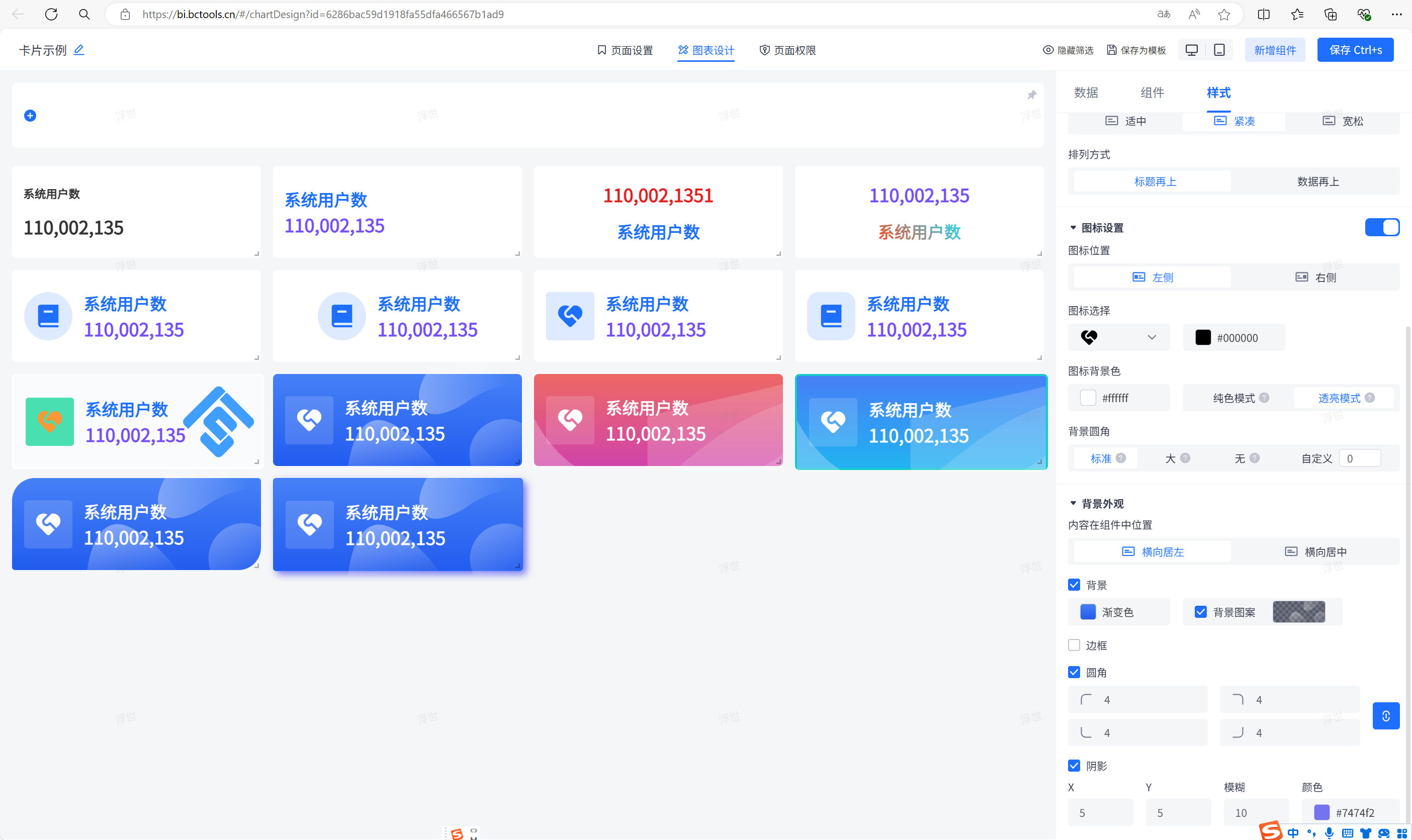Switch to the 数据 tab

click(1085, 92)
